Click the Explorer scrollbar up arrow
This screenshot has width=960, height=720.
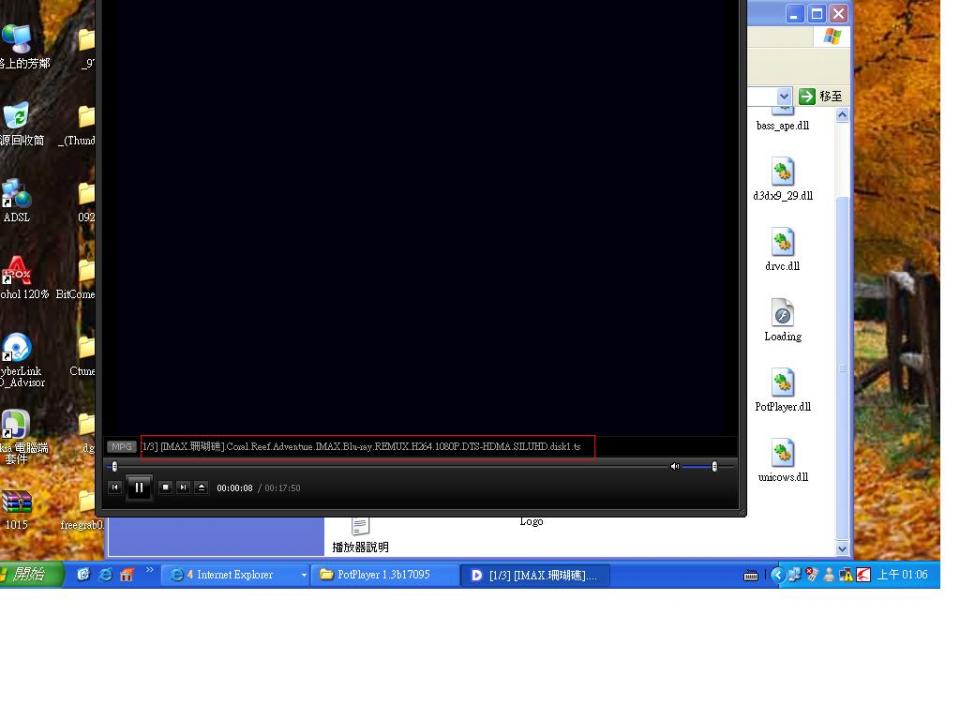click(842, 115)
